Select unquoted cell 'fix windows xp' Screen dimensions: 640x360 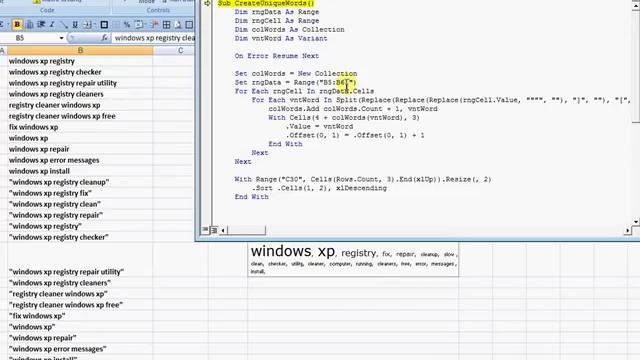point(80,127)
